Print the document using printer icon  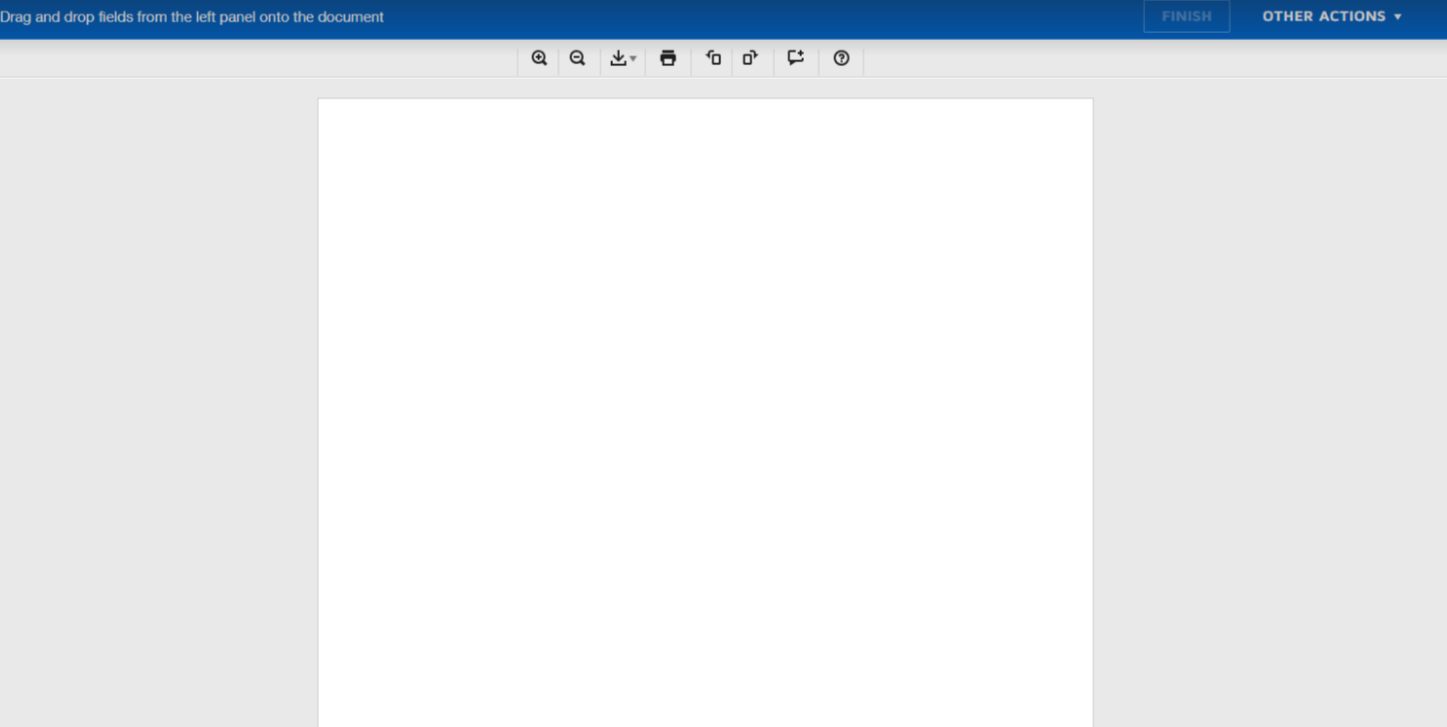[x=668, y=58]
